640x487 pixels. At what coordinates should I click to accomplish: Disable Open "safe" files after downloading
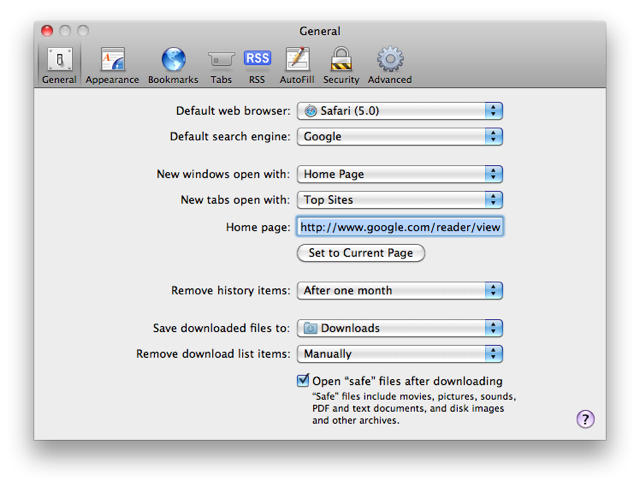click(303, 381)
